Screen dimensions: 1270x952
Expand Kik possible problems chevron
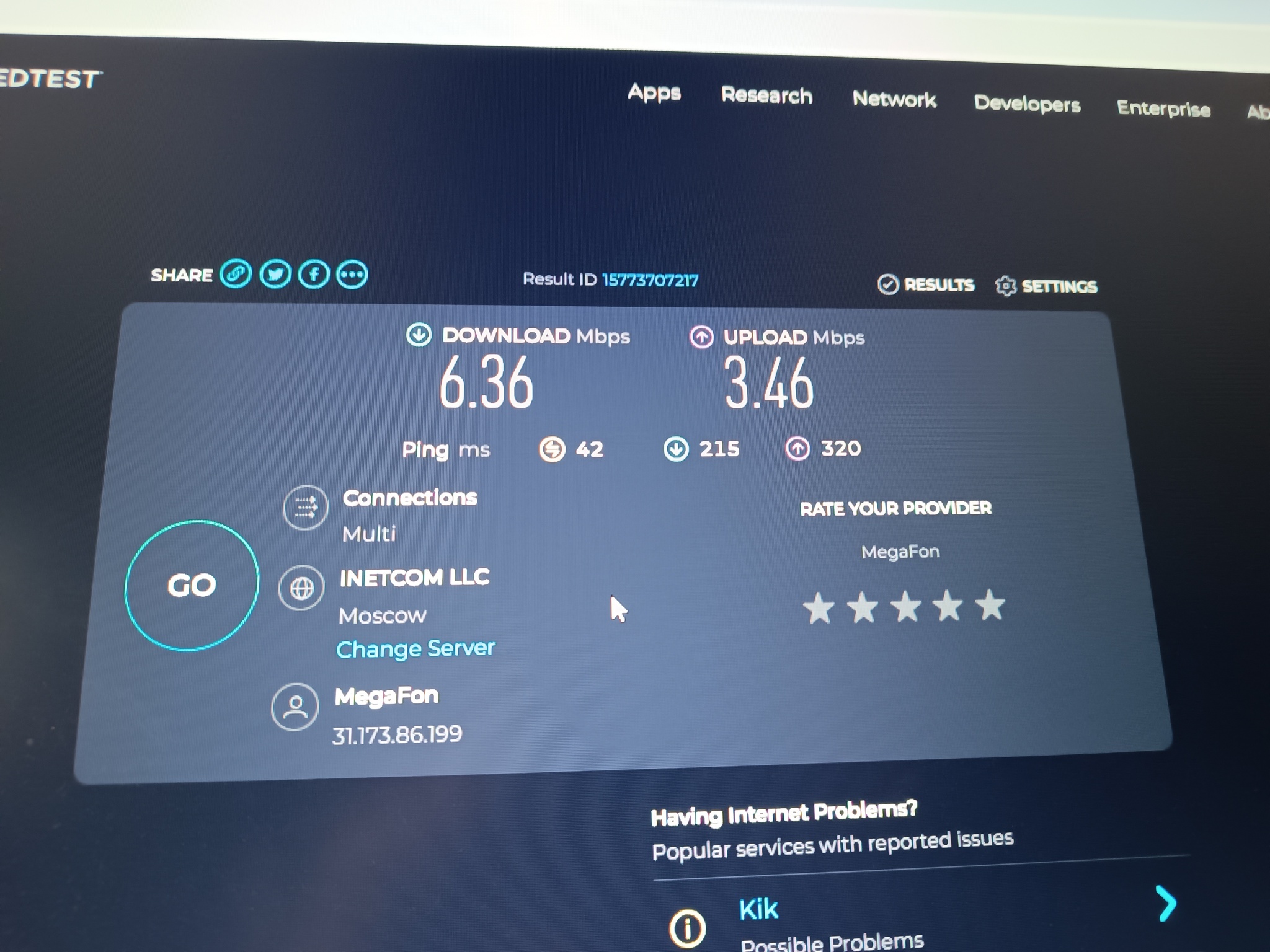1166,904
